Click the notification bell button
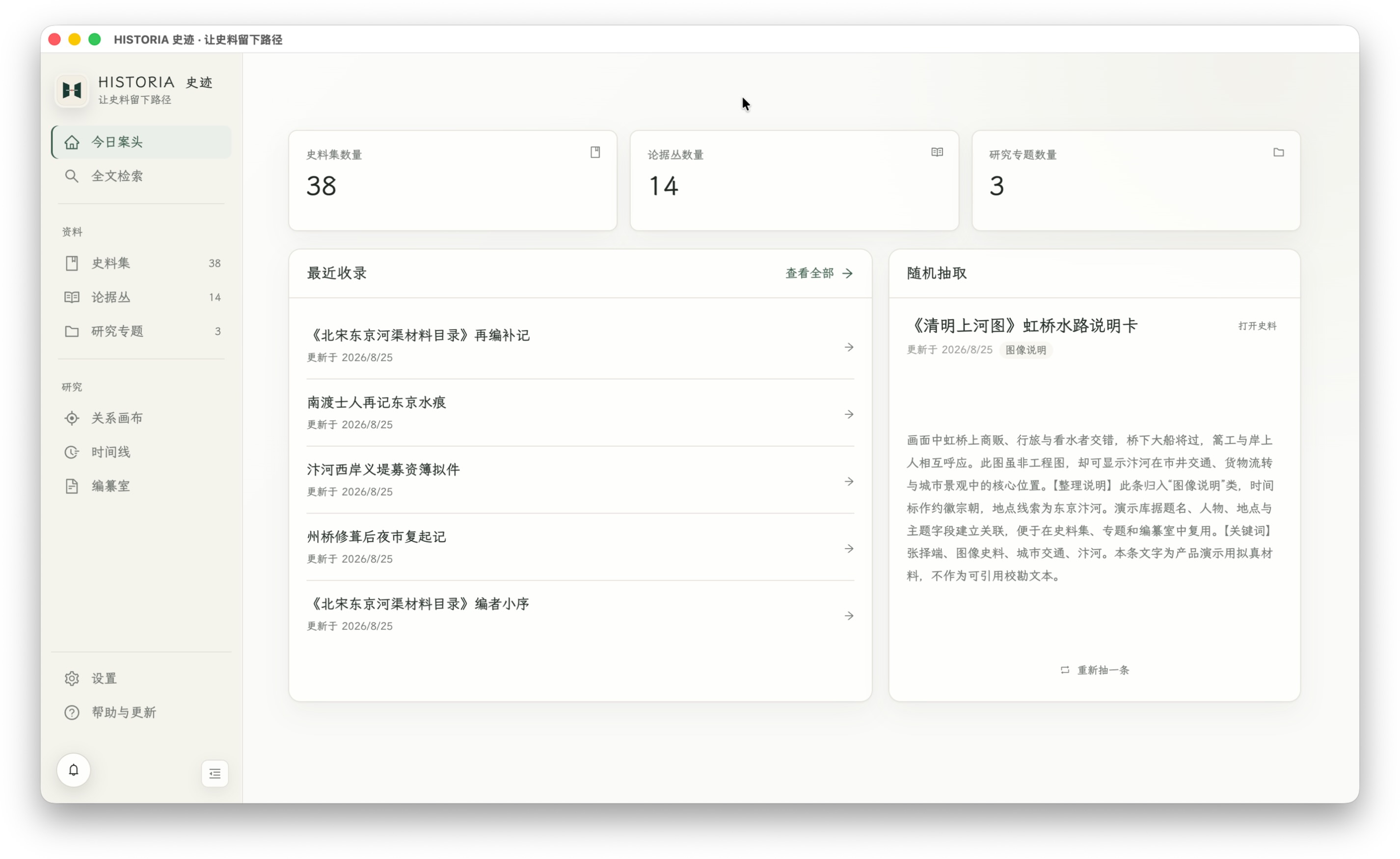 pos(73,770)
